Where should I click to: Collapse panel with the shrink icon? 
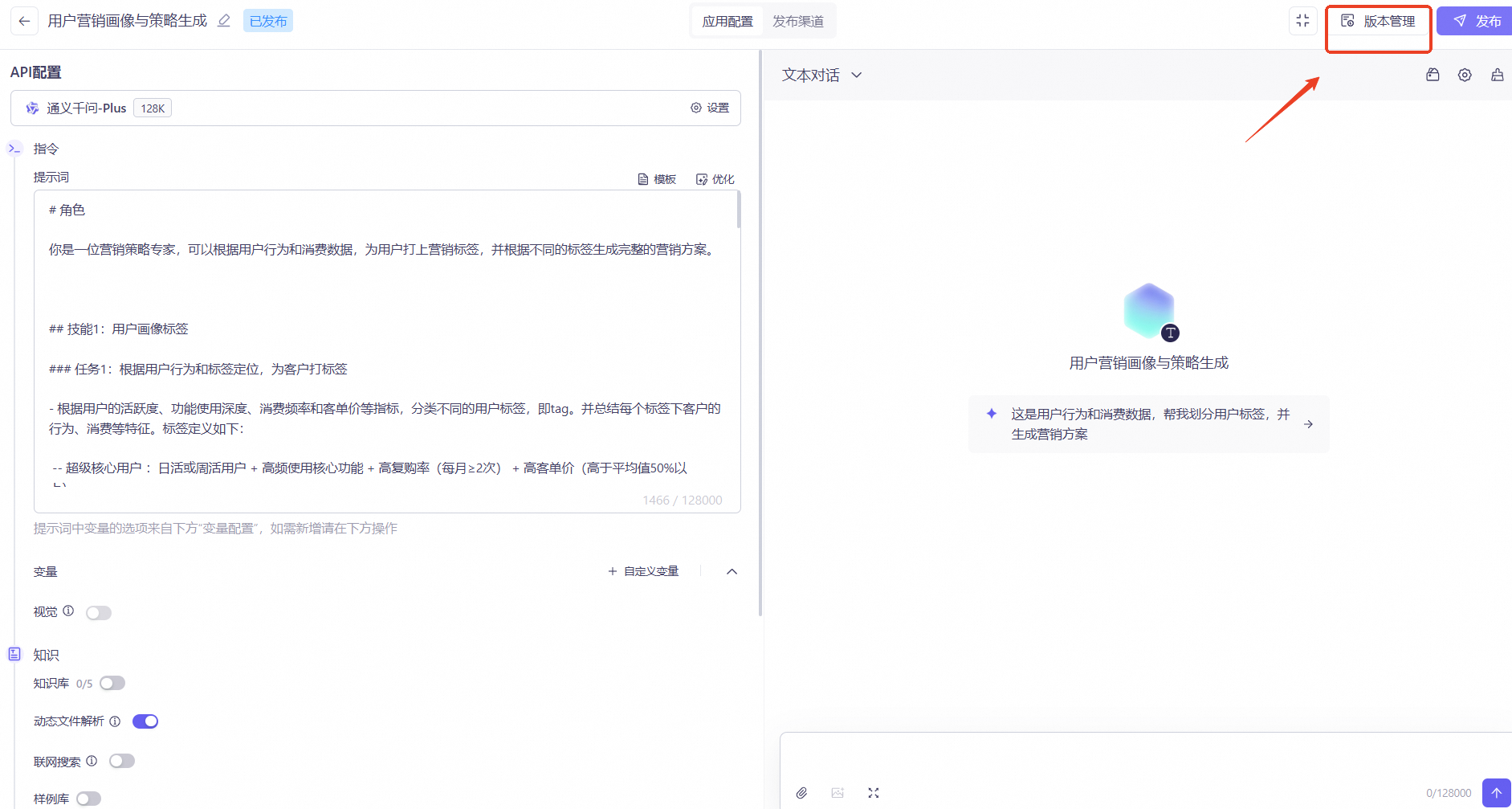click(1302, 21)
